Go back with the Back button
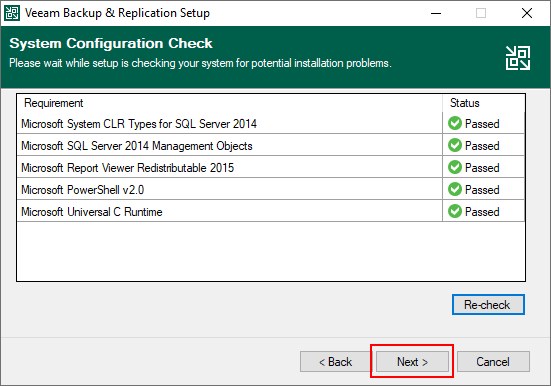The image size is (551, 386). click(336, 361)
